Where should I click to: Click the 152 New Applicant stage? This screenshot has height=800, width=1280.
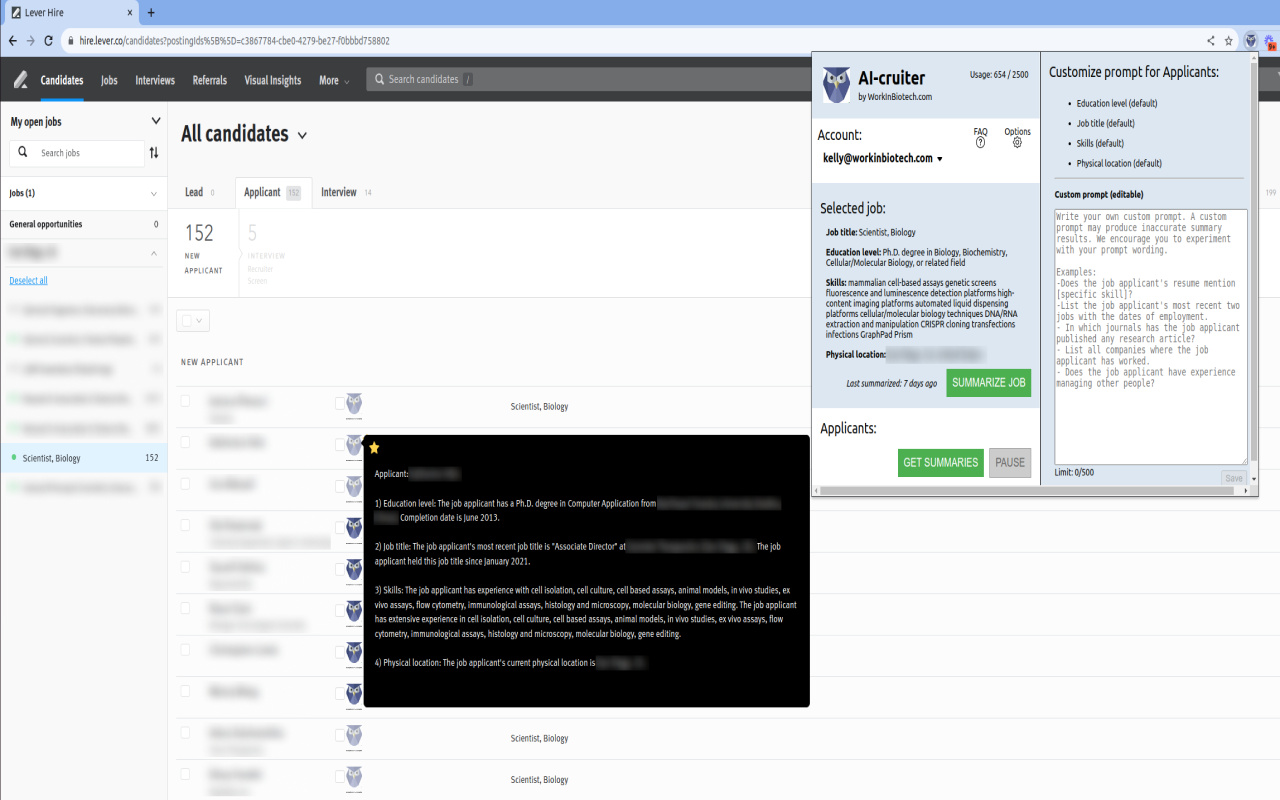tap(204, 248)
